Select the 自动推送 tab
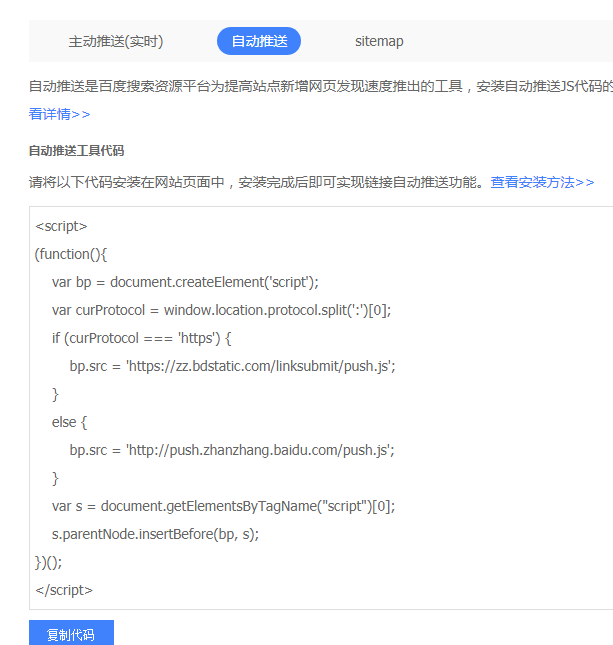Viewport: 613px width, 645px height. (x=259, y=41)
